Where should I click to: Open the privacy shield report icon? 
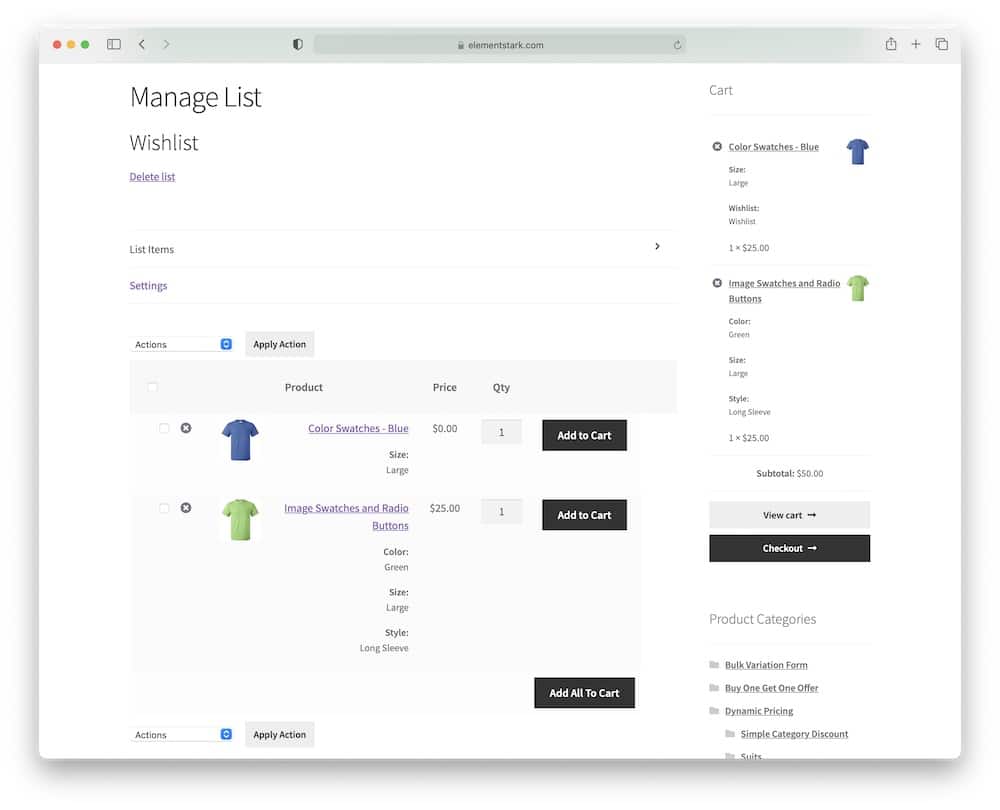click(297, 44)
